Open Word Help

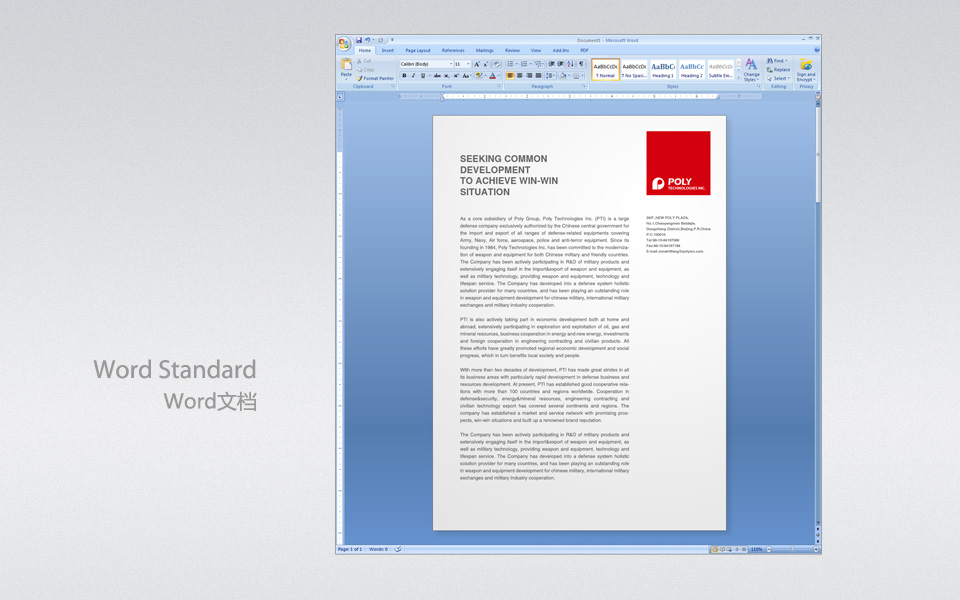[x=817, y=50]
